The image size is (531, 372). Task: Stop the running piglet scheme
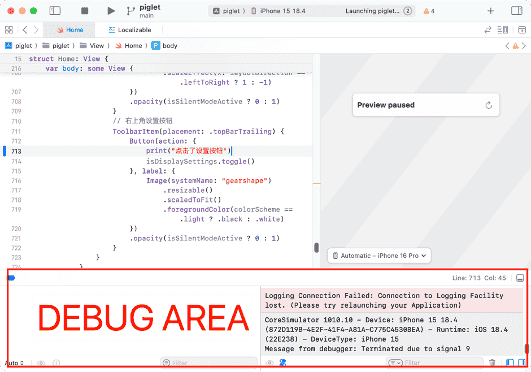point(85,11)
